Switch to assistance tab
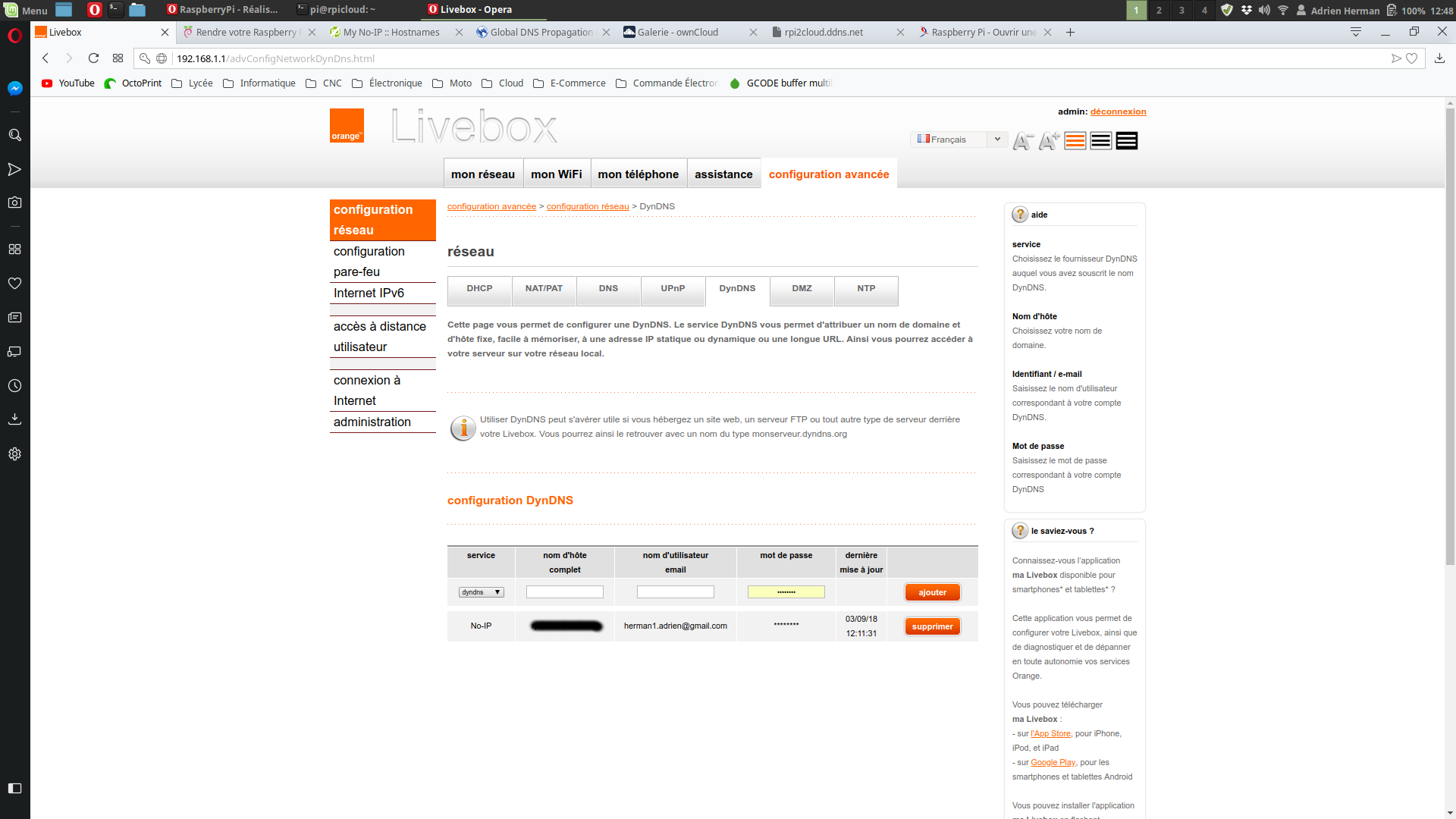 pos(723,174)
